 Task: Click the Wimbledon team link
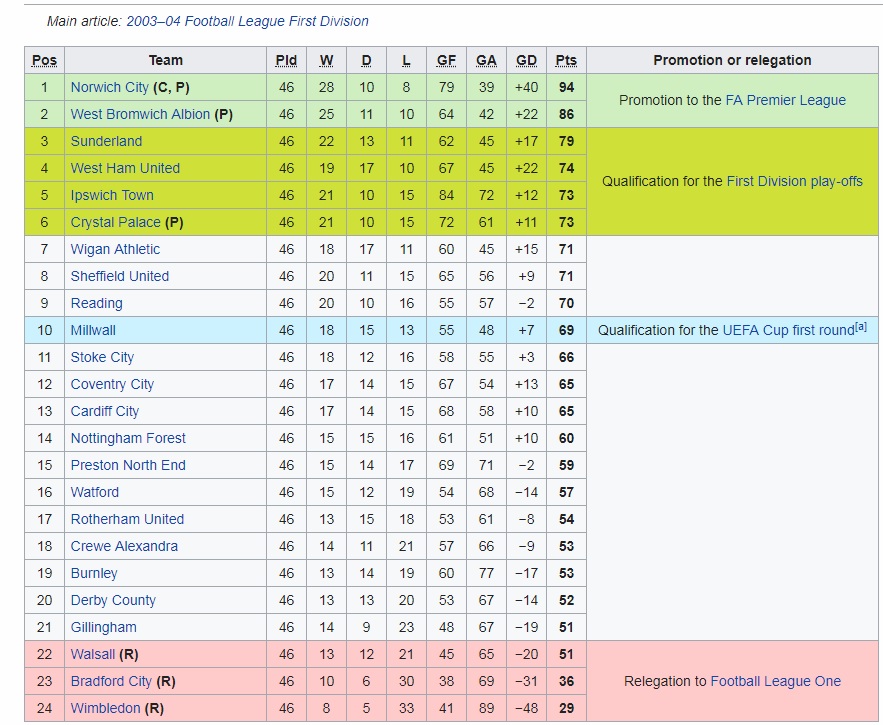(105, 708)
